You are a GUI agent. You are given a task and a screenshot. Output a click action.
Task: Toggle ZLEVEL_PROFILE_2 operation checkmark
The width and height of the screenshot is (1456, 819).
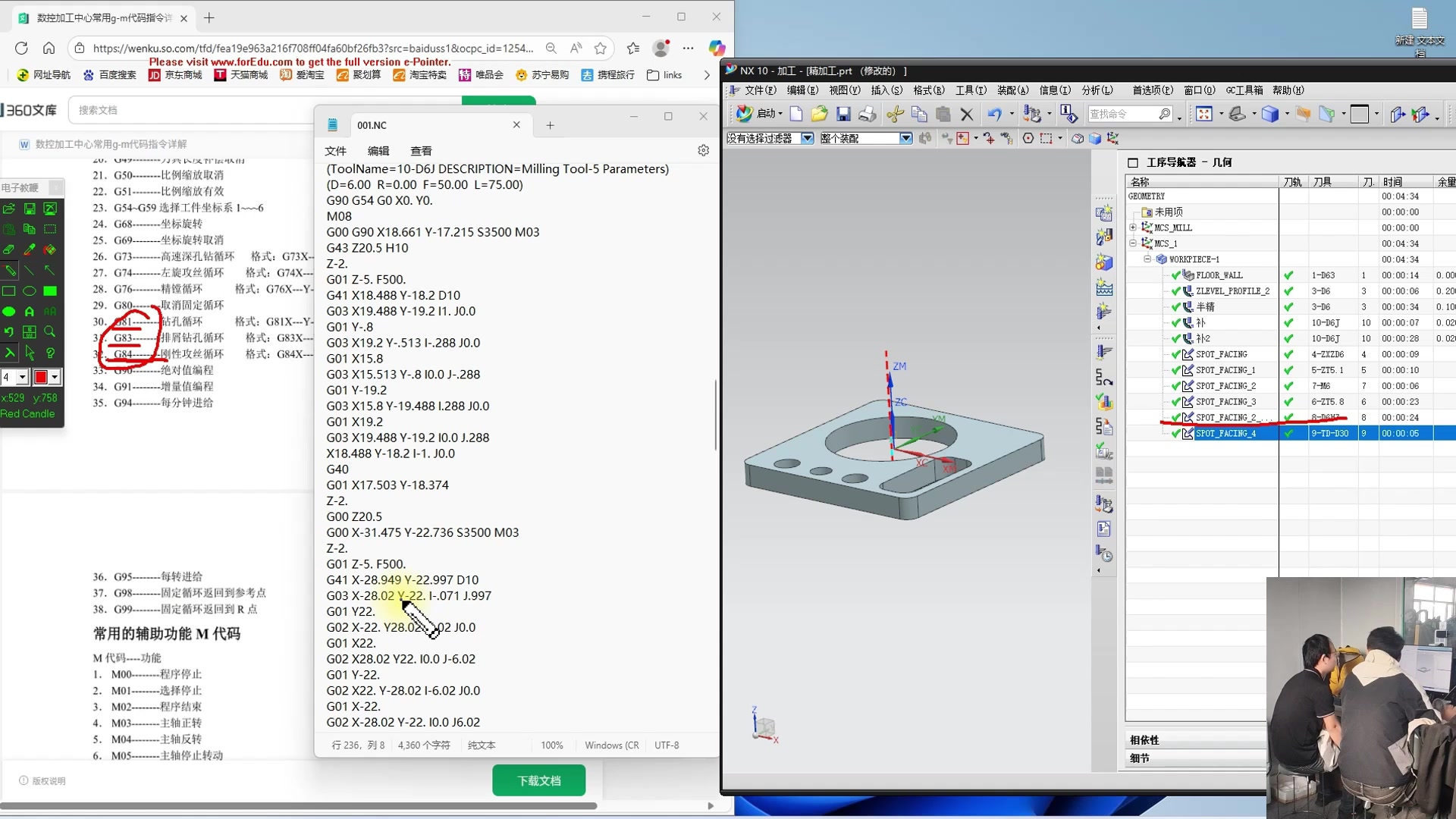click(1175, 291)
